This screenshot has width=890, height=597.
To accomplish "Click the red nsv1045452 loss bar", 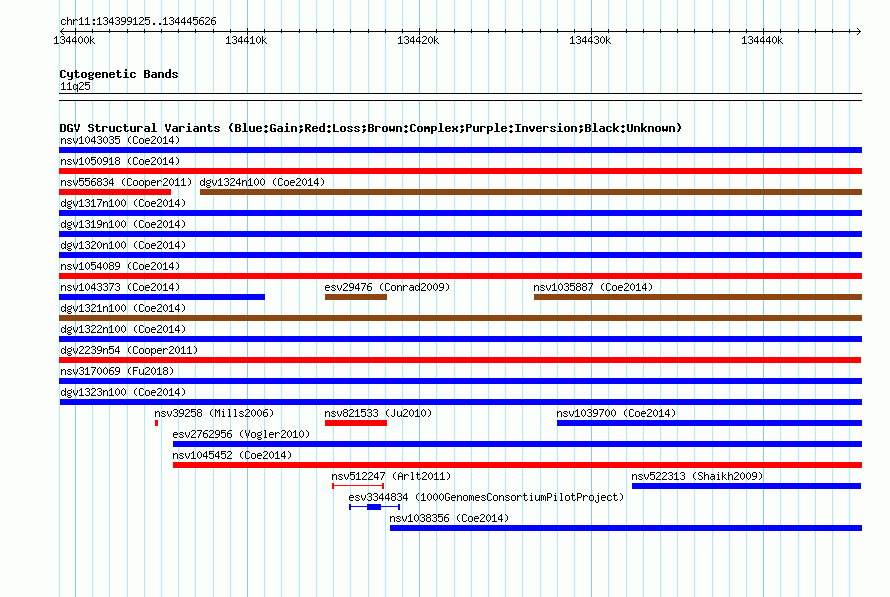I will click(517, 465).
